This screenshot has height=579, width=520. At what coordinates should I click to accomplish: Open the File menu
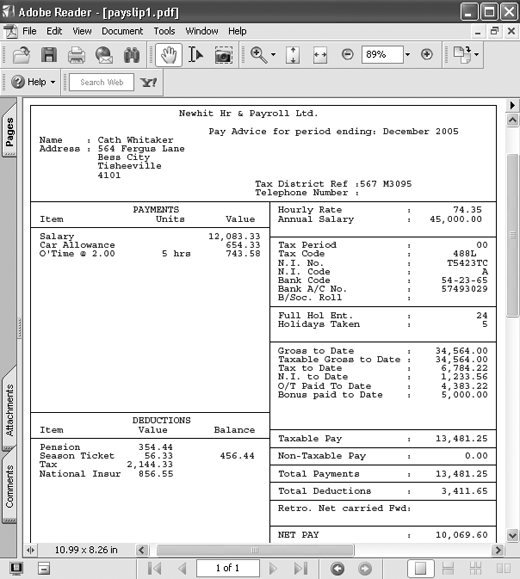(x=29, y=31)
